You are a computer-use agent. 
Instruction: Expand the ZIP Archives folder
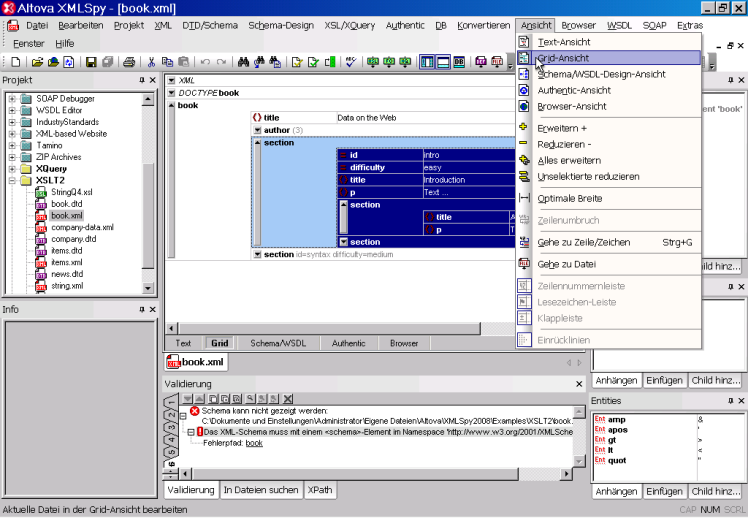[x=12, y=157]
